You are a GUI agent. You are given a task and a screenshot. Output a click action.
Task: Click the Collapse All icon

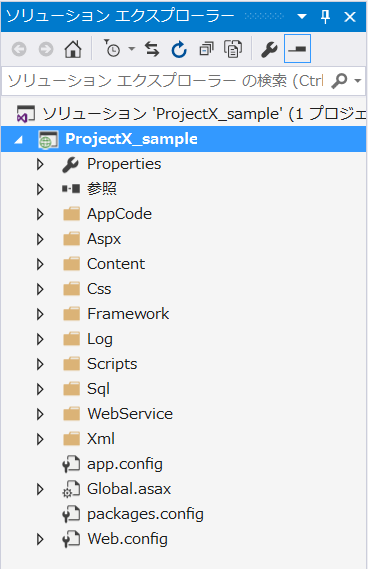[206, 49]
